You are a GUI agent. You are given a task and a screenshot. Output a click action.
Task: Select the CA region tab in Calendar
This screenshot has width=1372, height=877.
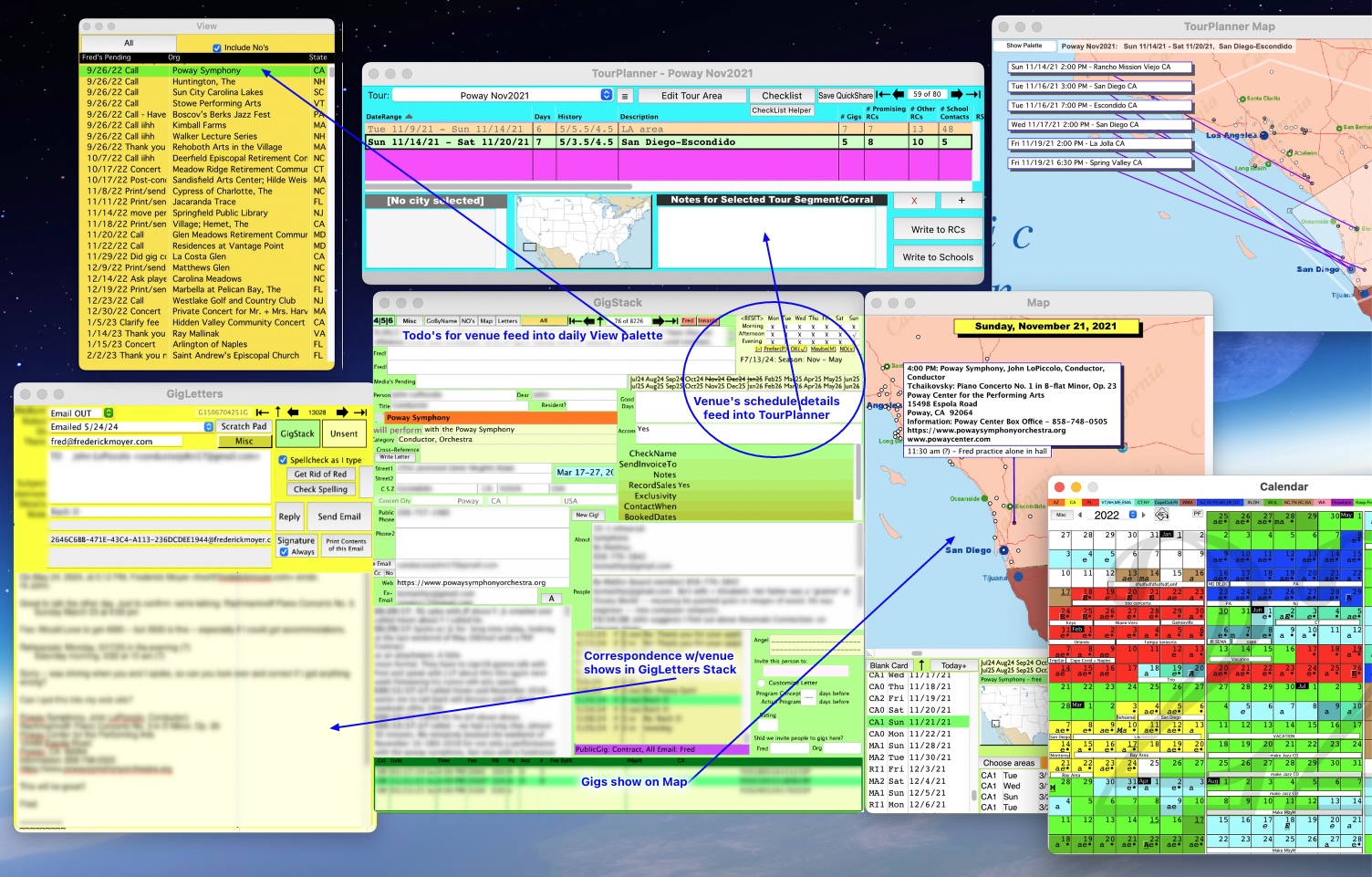coord(1073,503)
